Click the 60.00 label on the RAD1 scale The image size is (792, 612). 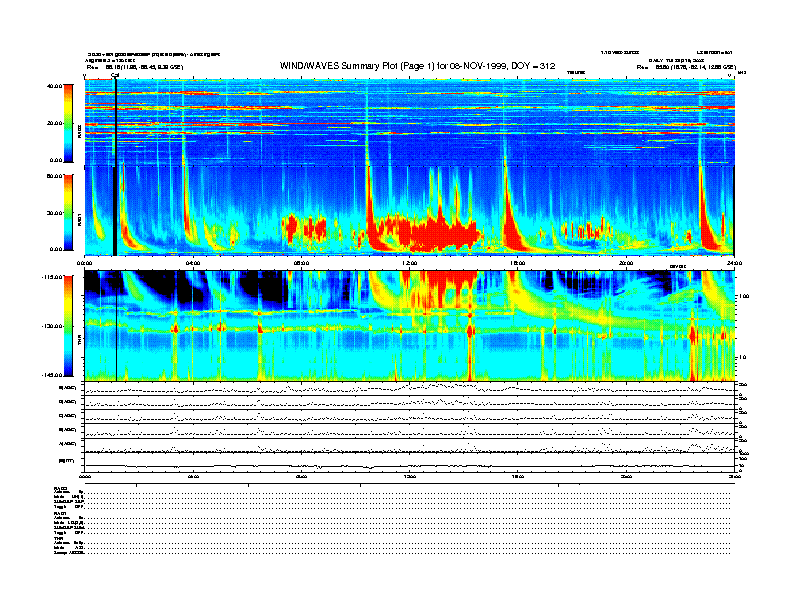[54, 176]
